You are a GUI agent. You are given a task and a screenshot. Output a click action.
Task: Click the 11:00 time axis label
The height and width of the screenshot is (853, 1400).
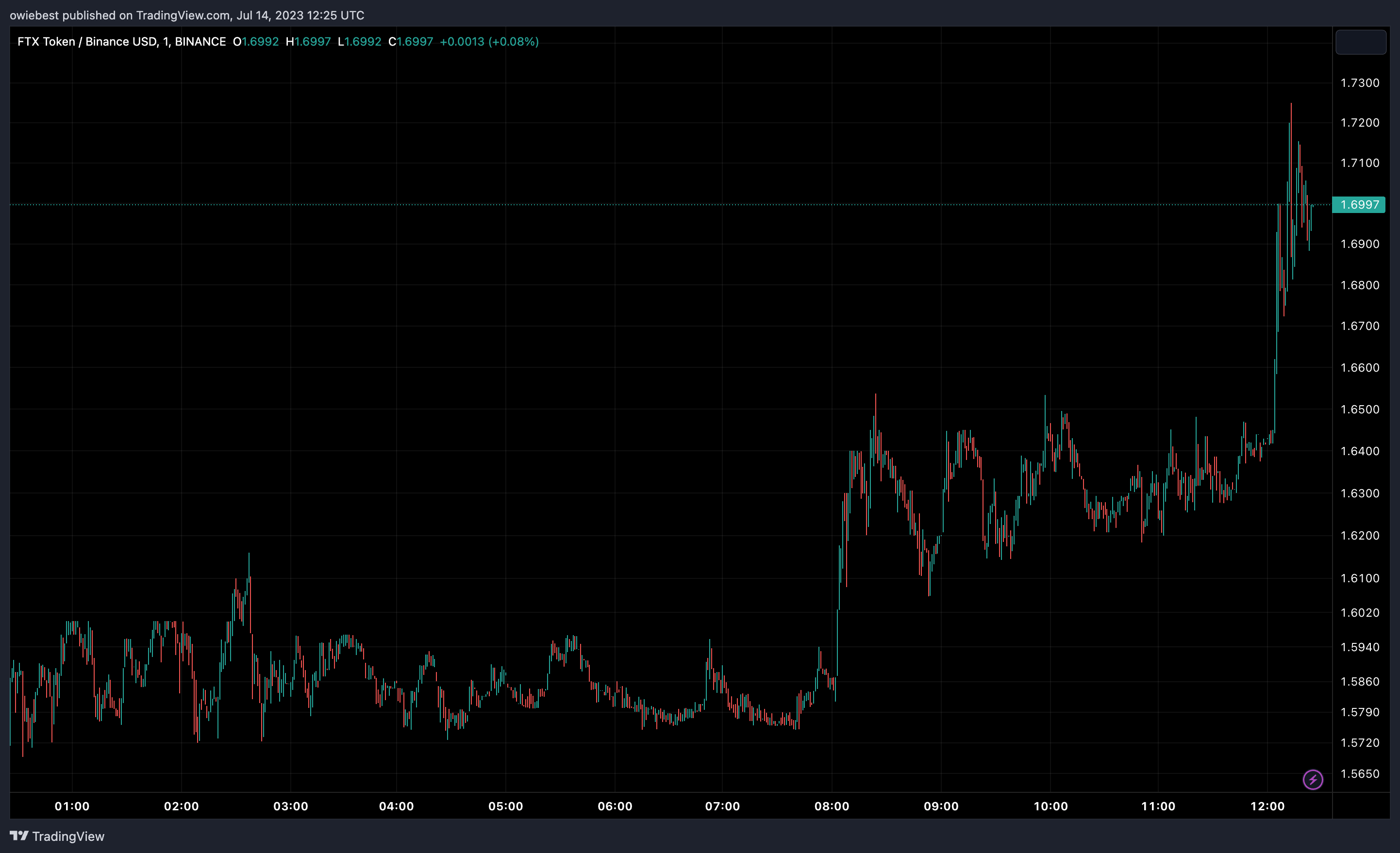pyautogui.click(x=1158, y=806)
